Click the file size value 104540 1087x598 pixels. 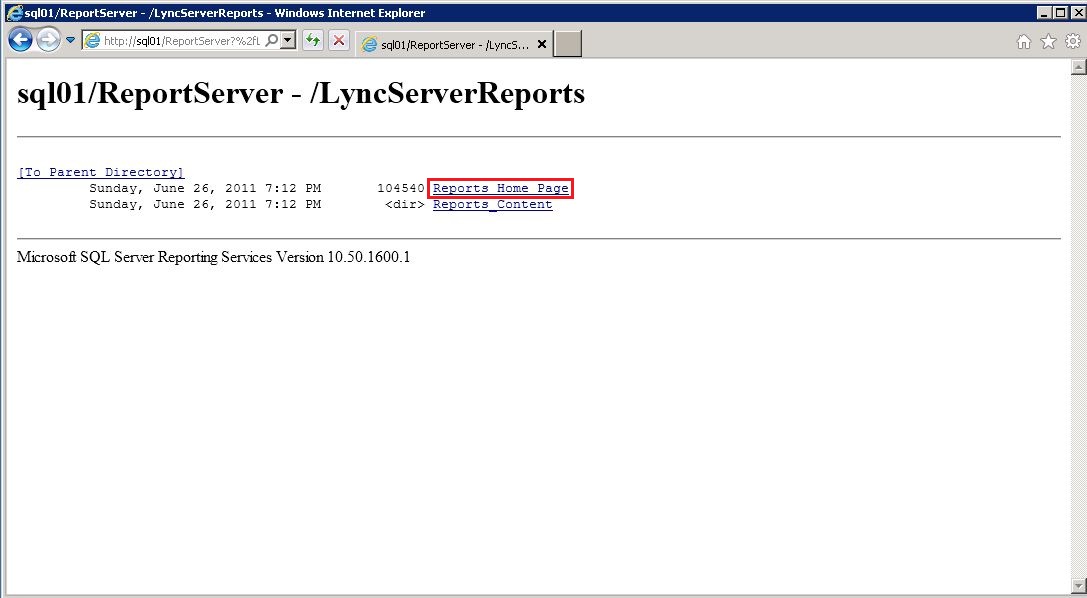401,188
